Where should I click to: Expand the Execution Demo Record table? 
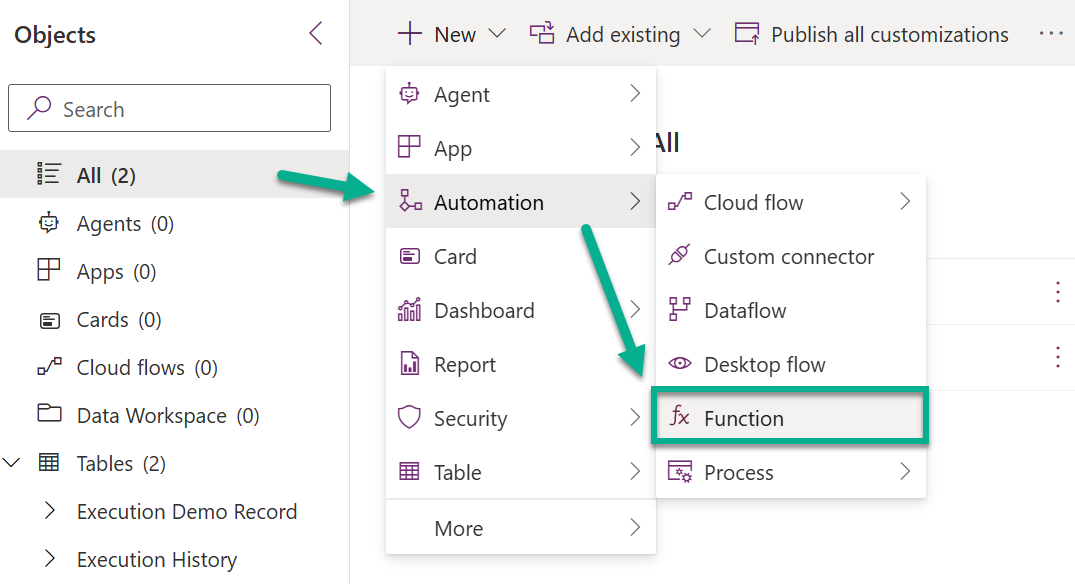tap(49, 510)
